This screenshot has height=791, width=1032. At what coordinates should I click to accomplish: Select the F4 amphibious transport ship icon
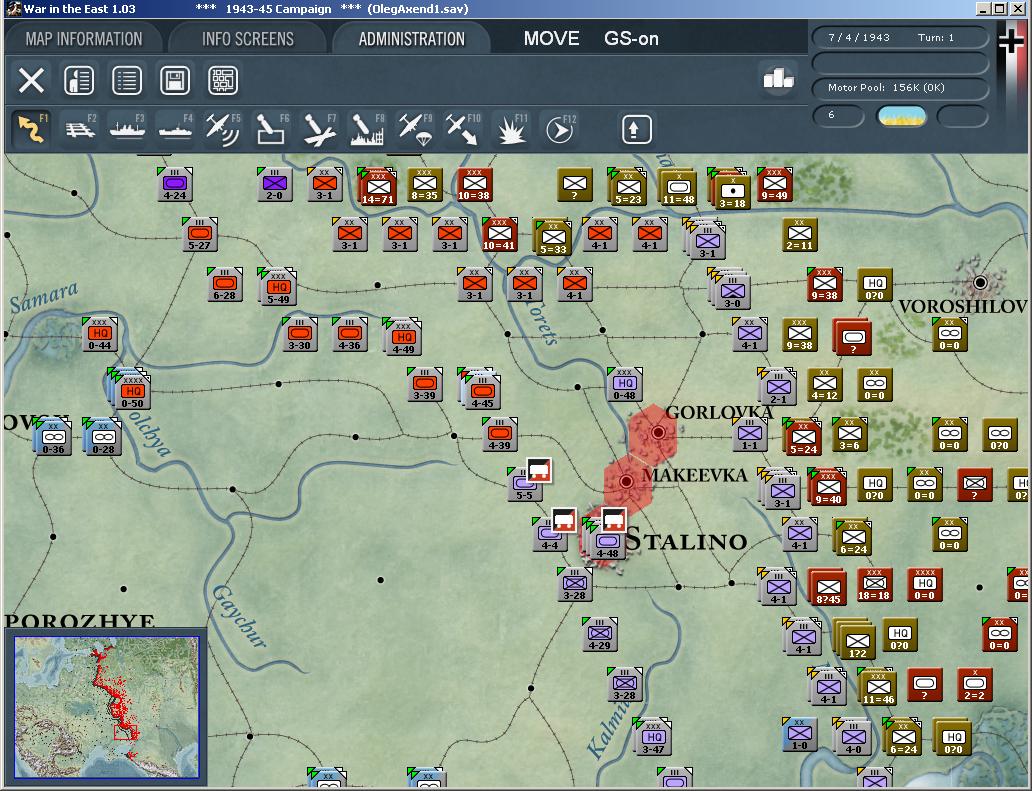[175, 128]
